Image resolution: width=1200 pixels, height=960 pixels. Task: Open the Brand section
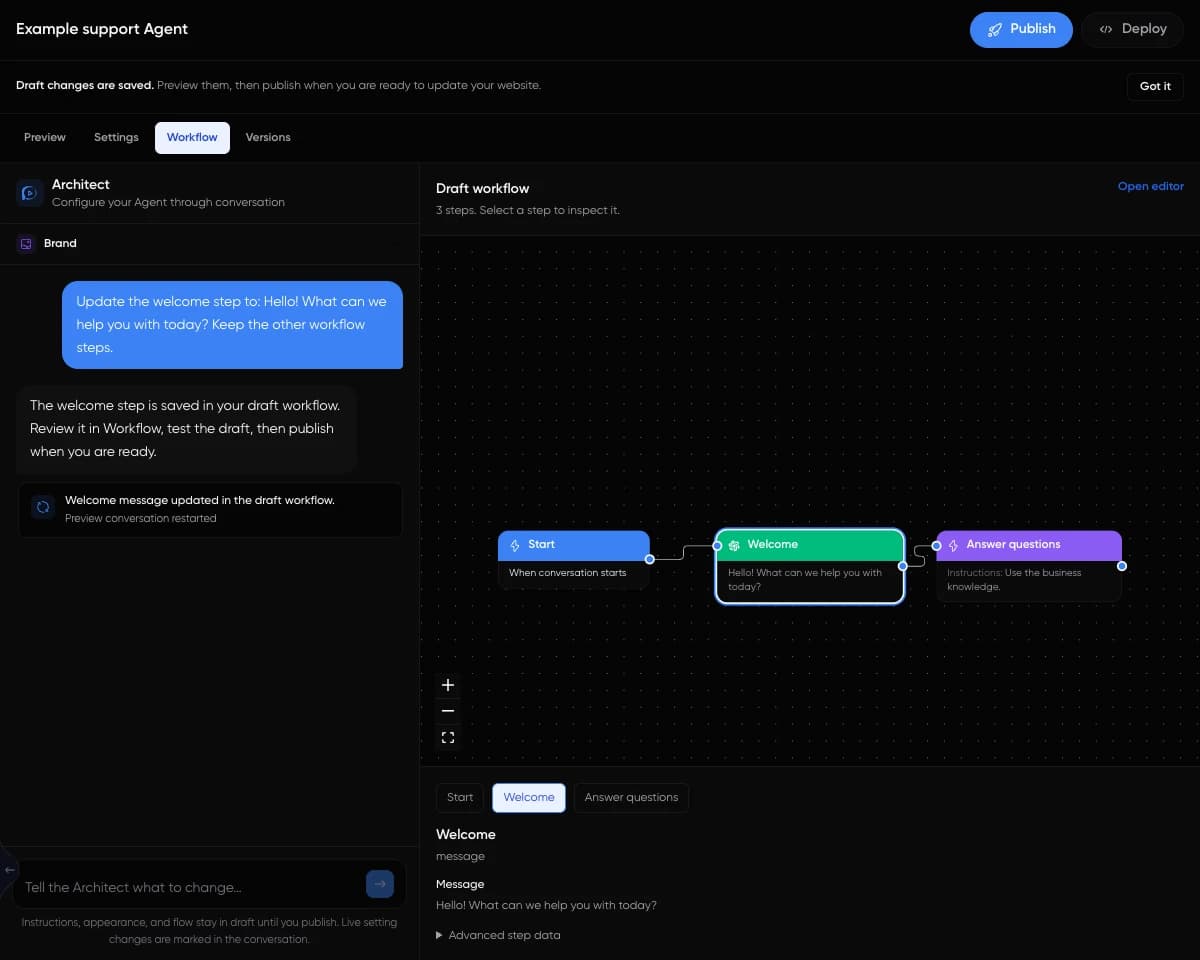[209, 243]
